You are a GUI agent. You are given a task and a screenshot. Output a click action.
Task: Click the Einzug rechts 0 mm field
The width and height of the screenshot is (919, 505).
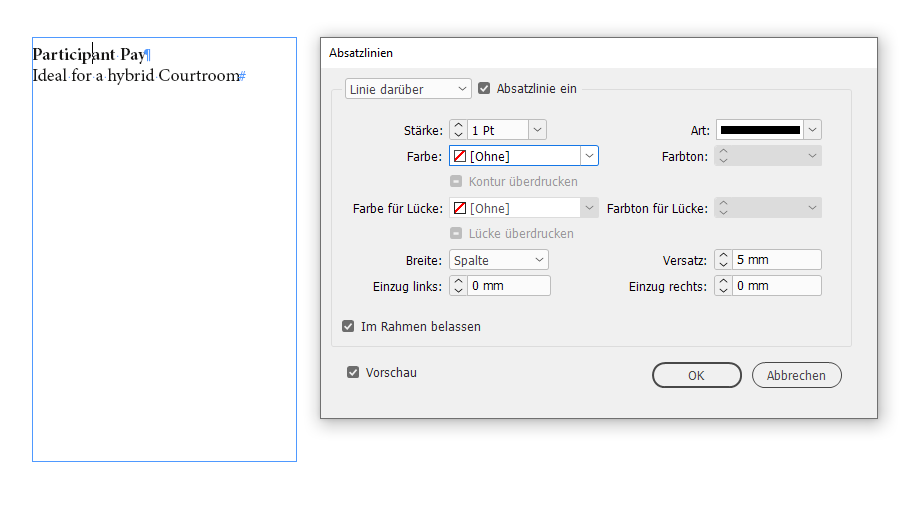pos(776,286)
